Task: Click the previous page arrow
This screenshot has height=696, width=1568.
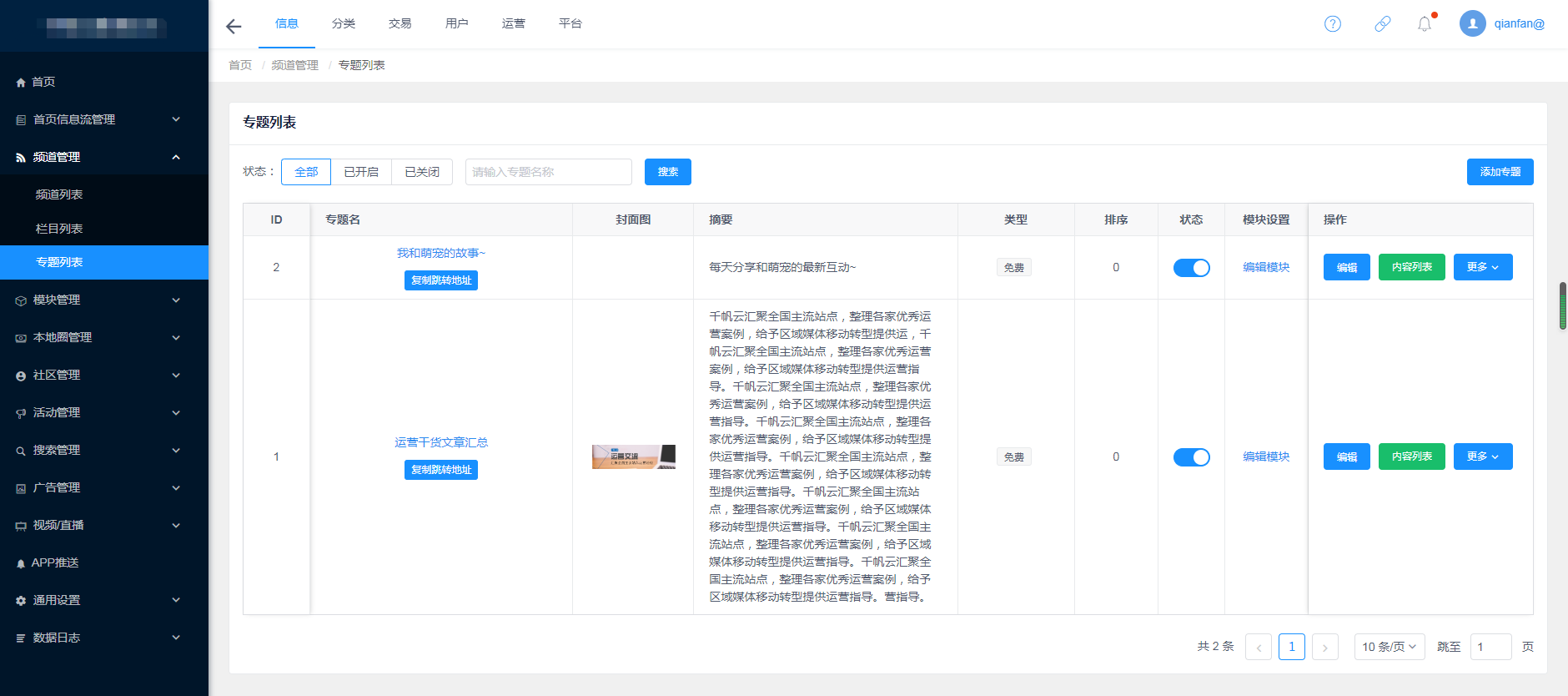Action: coord(1259,647)
